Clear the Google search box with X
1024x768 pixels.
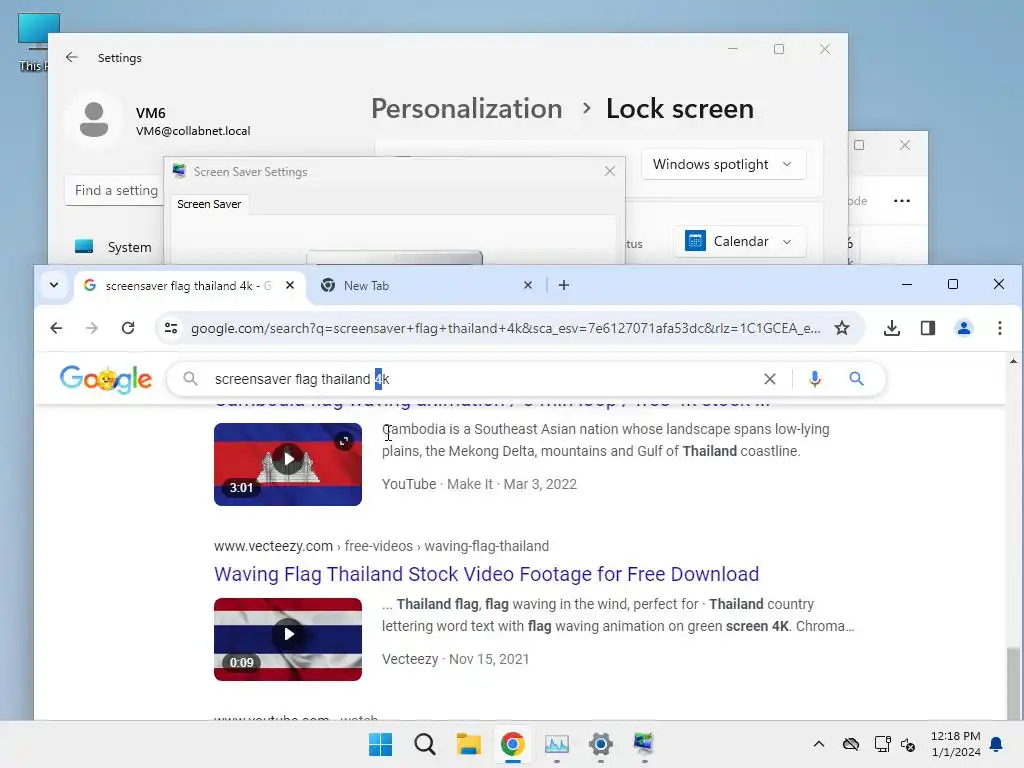pyautogui.click(x=770, y=379)
